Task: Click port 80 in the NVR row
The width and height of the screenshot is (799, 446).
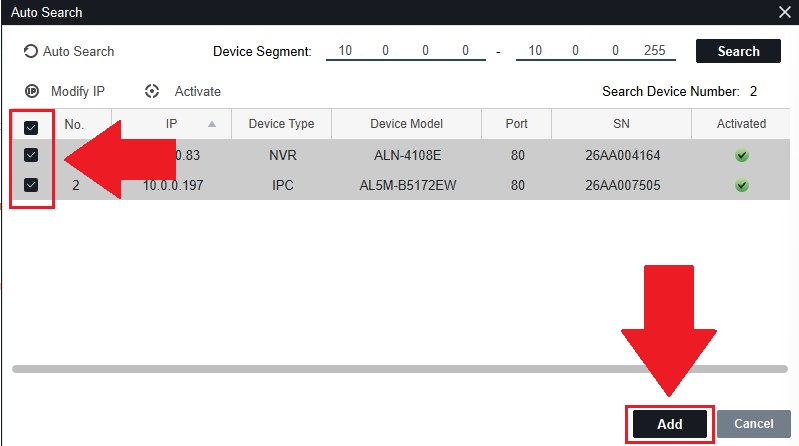Action: [518, 155]
